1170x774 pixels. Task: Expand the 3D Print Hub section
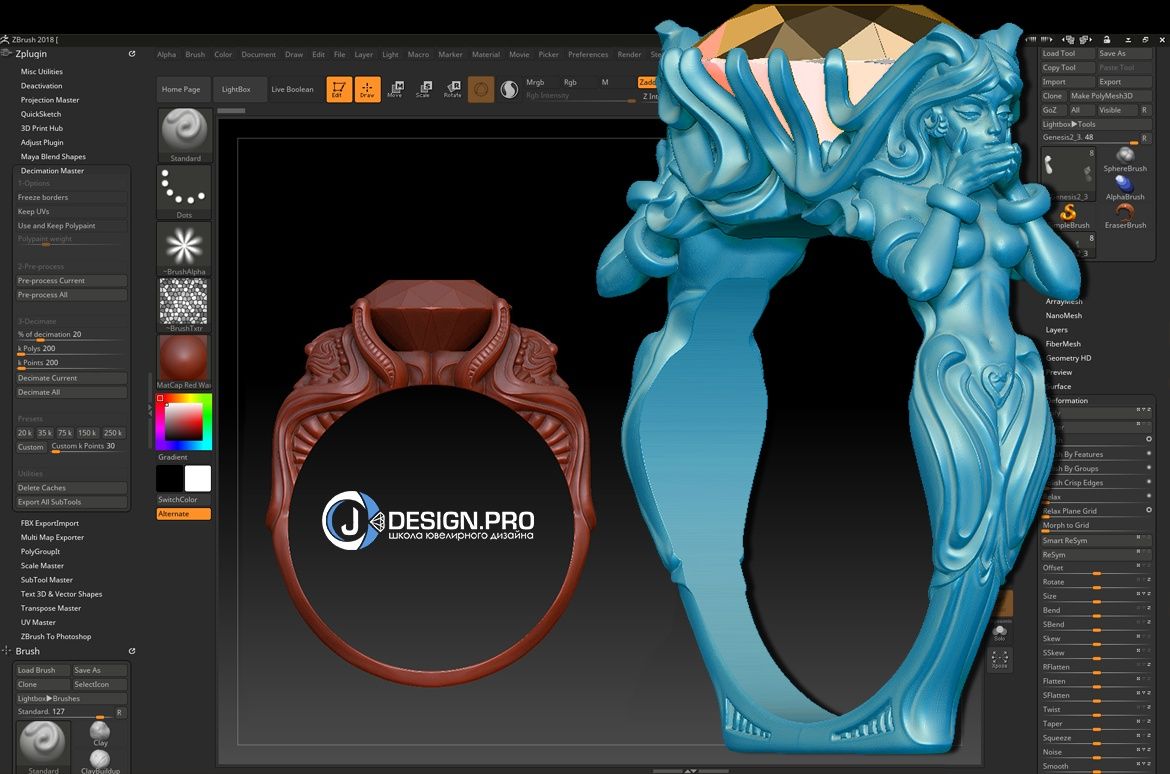point(42,128)
